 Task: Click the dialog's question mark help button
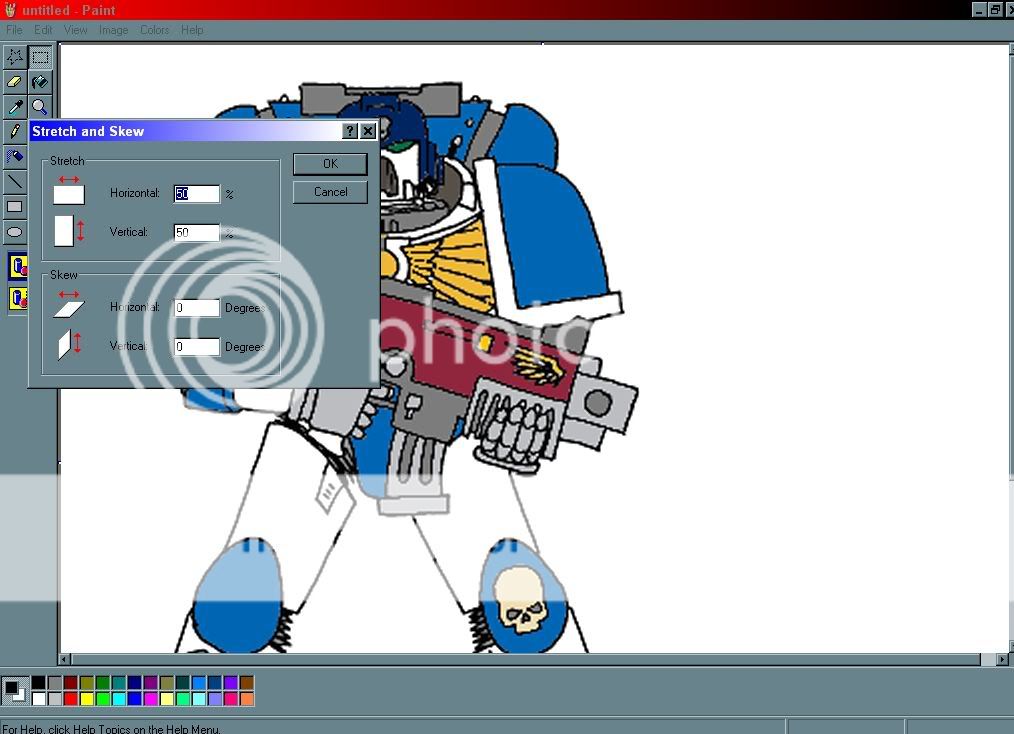click(350, 131)
